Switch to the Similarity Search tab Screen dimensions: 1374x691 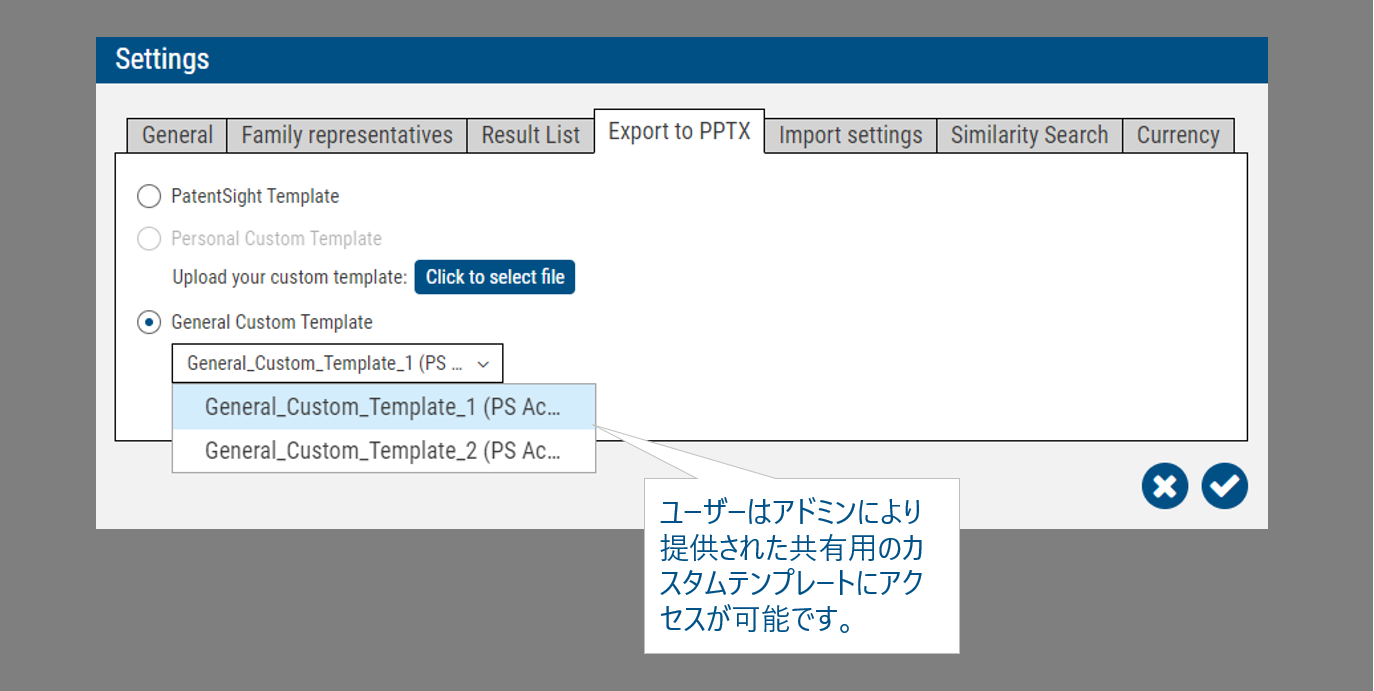pyautogui.click(x=1029, y=135)
